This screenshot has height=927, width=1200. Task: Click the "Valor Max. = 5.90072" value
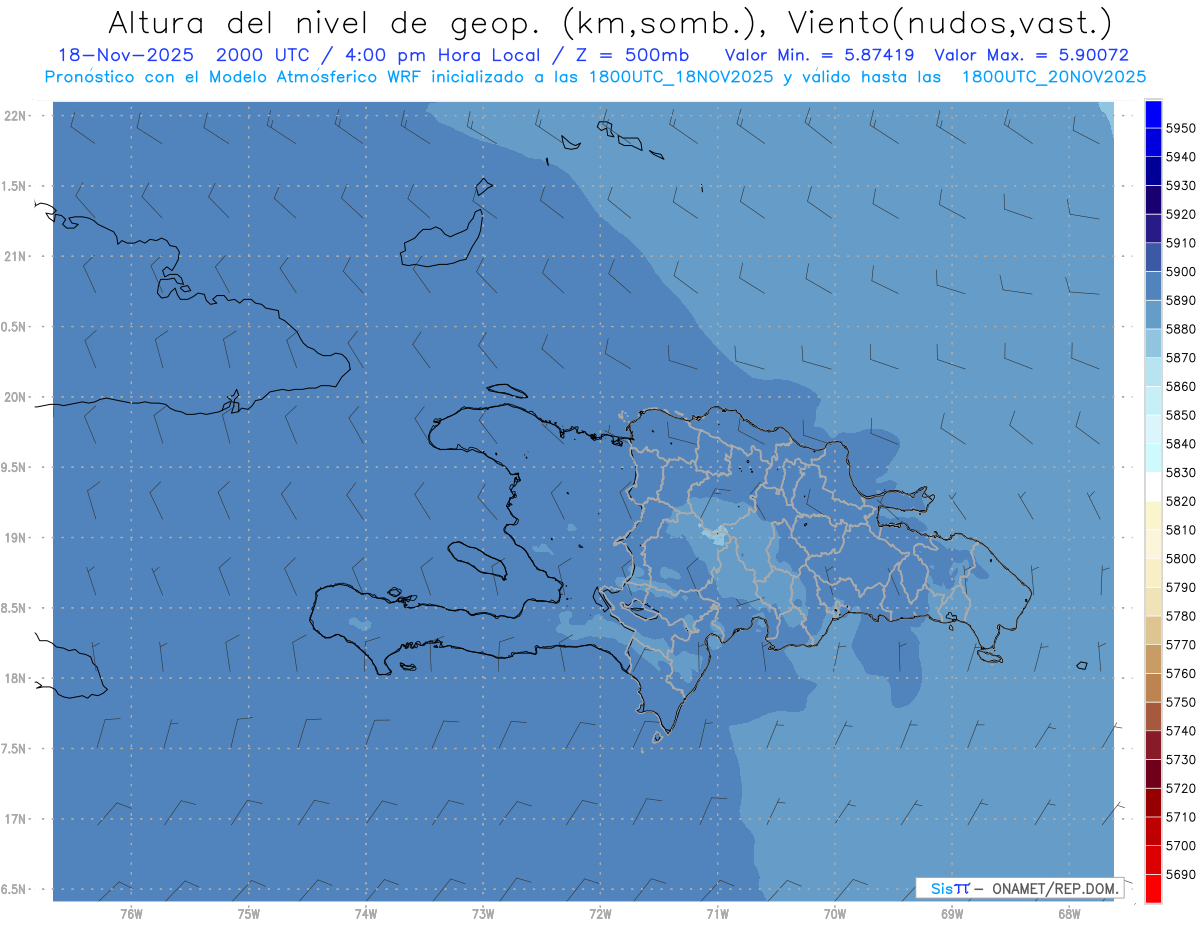(x=1031, y=55)
